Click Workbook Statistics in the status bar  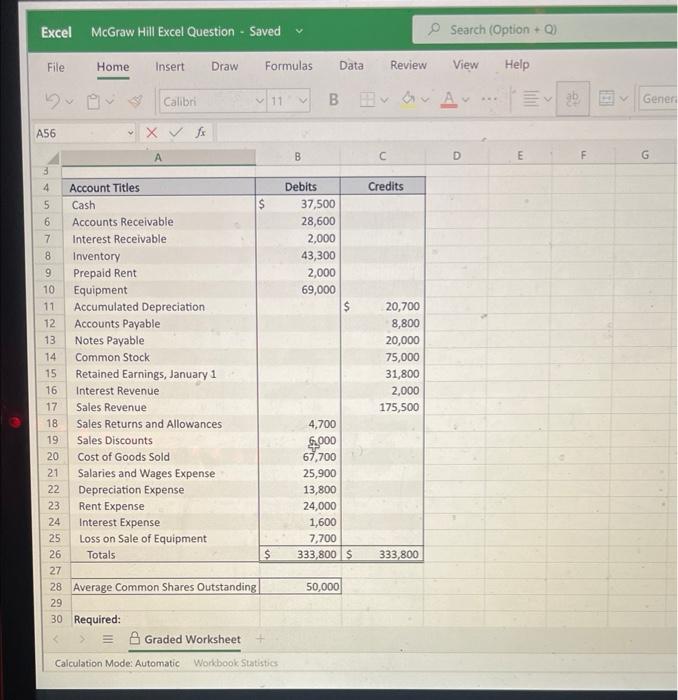click(236, 663)
